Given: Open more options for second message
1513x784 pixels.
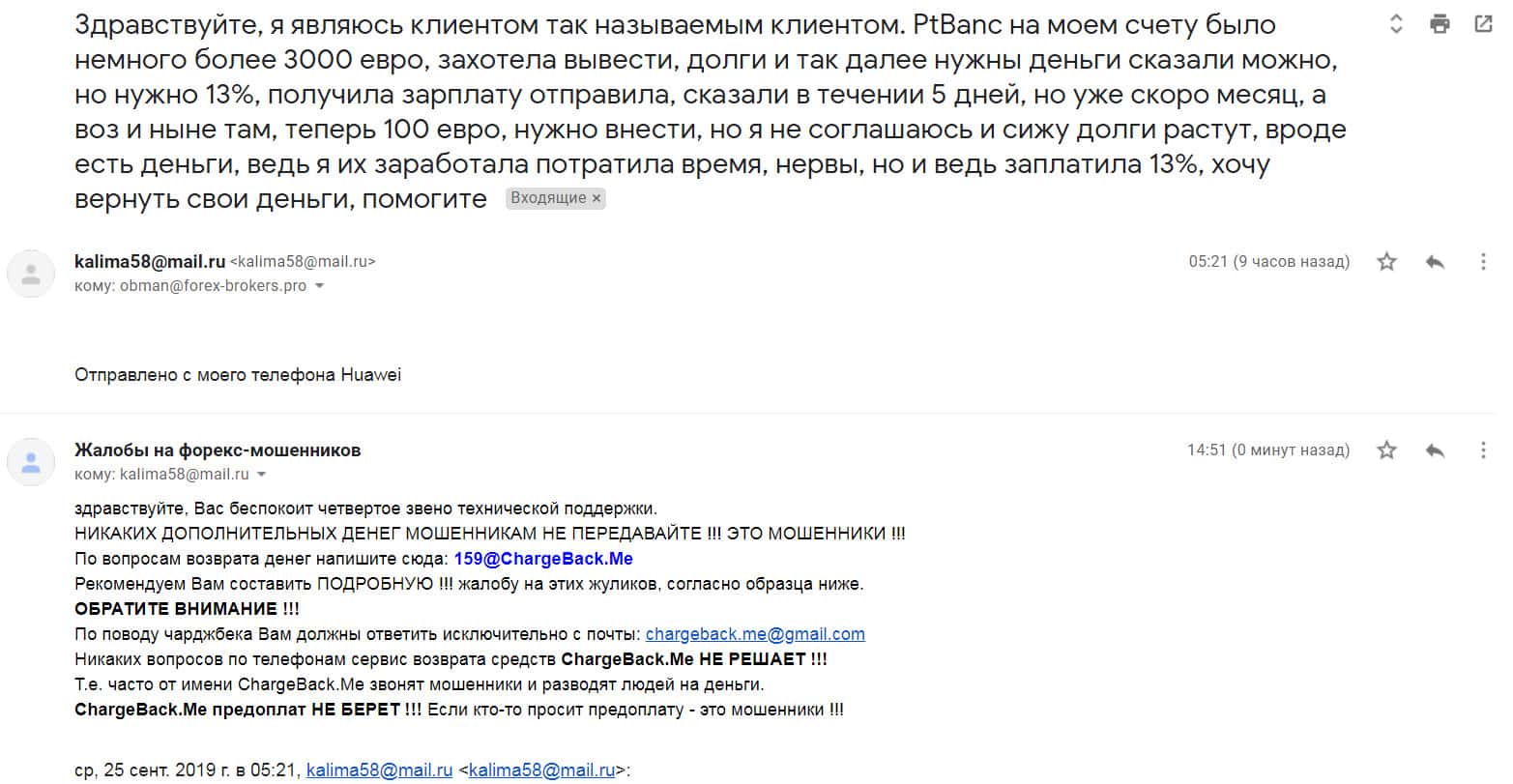Looking at the screenshot, I should [1483, 450].
